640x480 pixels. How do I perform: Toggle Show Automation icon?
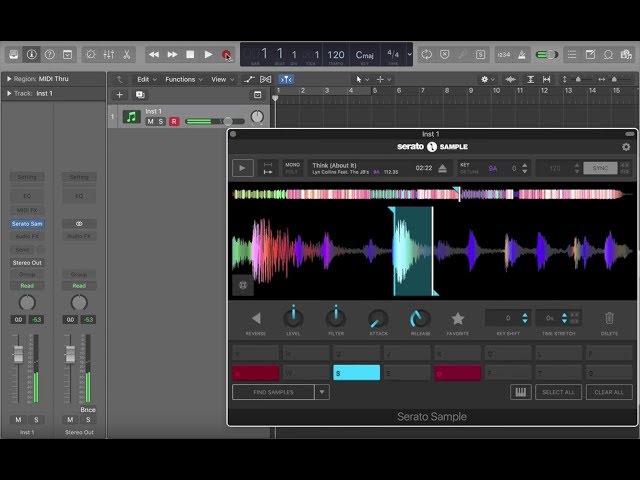pyautogui.click(x=249, y=80)
